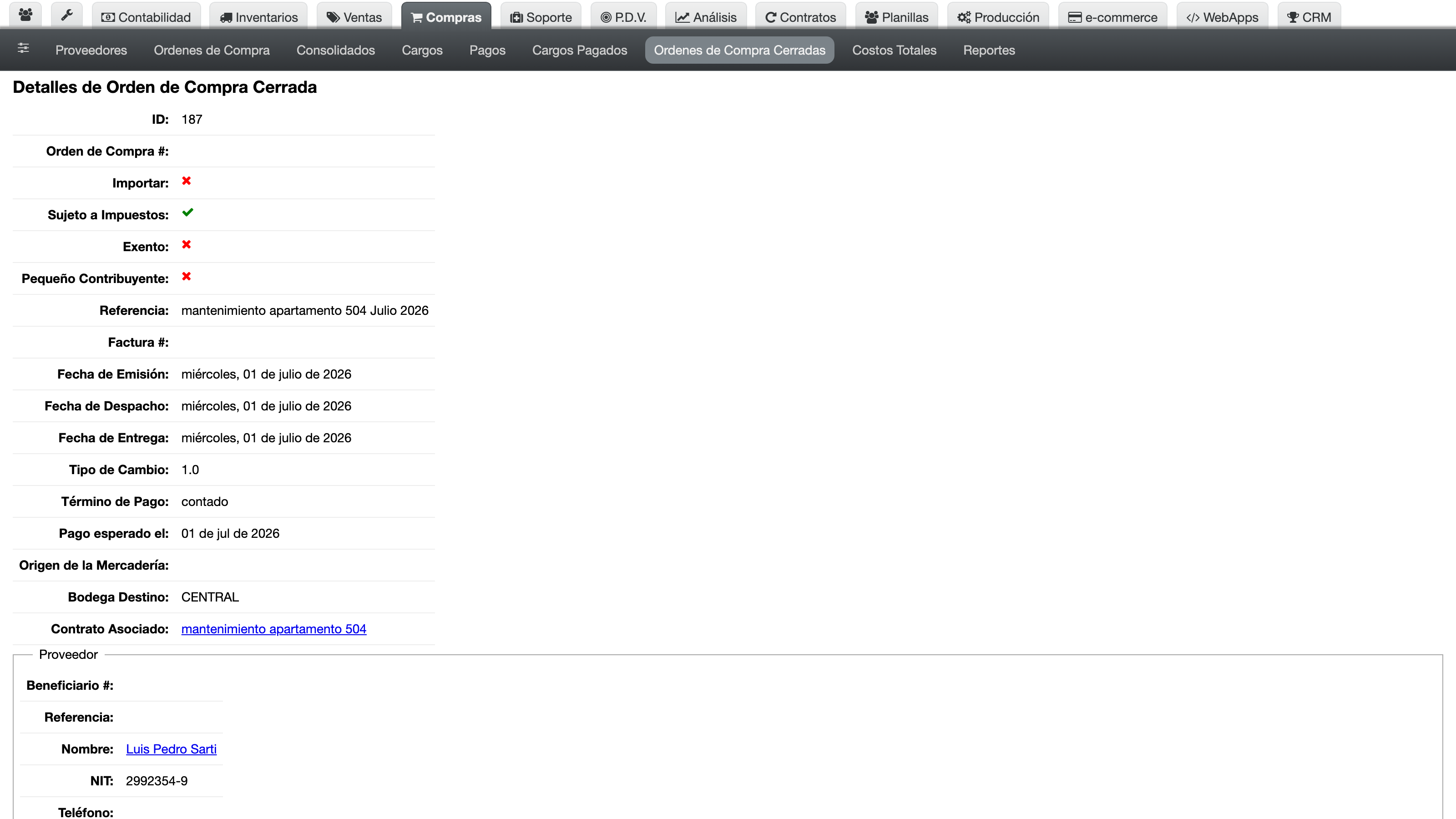Viewport: 1456px width, 819px height.
Task: Click the Planillas people icon
Action: click(872, 18)
